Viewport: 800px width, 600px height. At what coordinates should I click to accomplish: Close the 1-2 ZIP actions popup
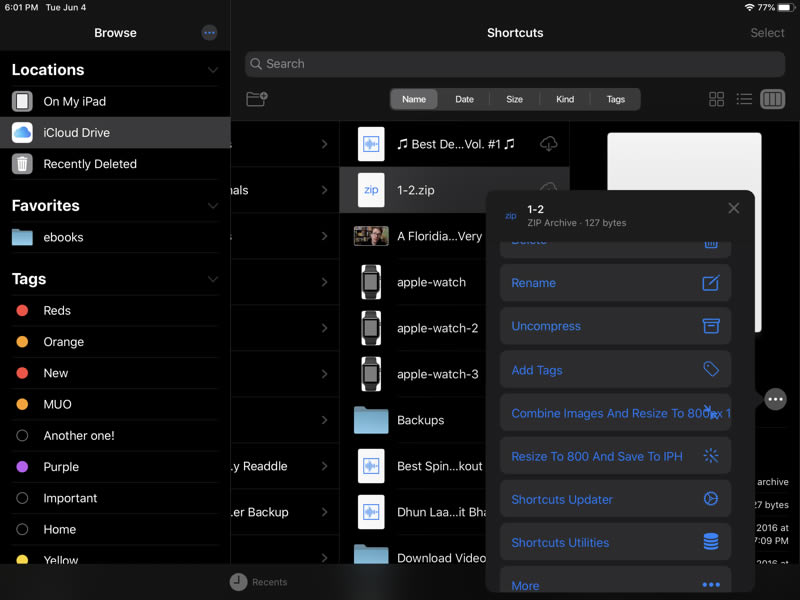coord(734,208)
